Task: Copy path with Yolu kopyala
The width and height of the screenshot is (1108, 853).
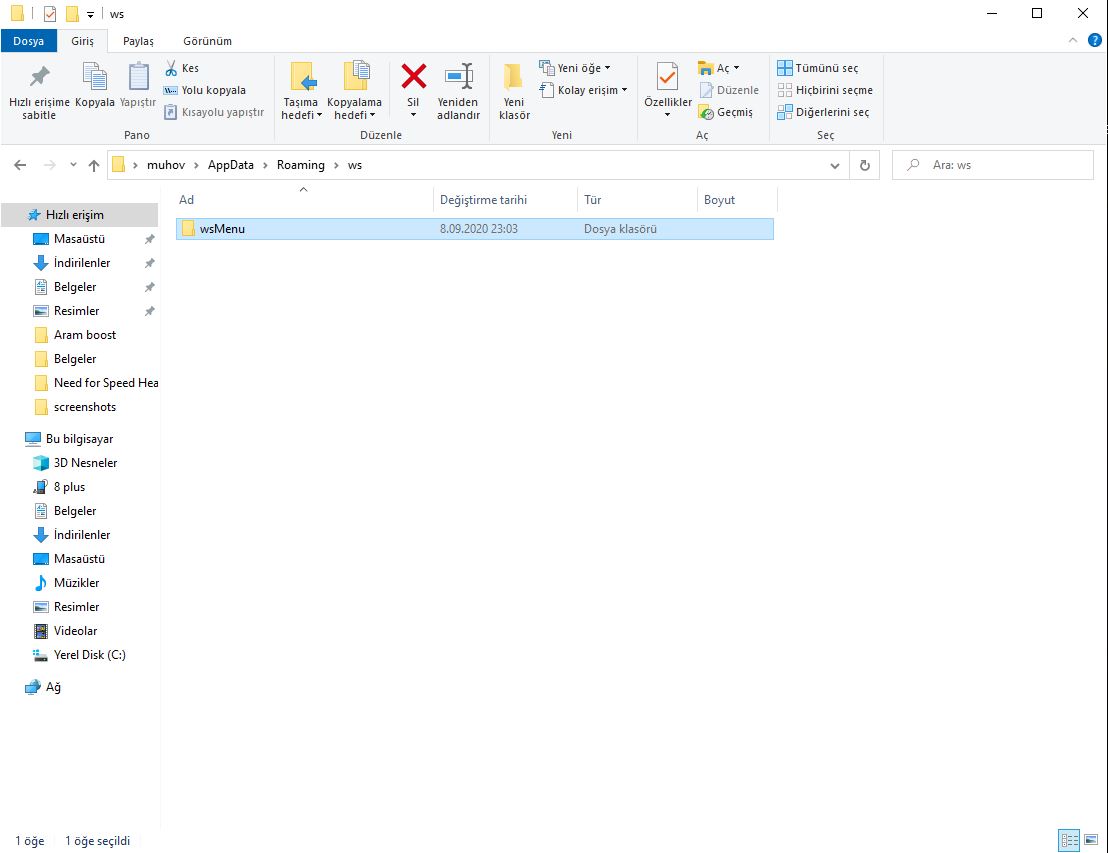Action: 205,90
